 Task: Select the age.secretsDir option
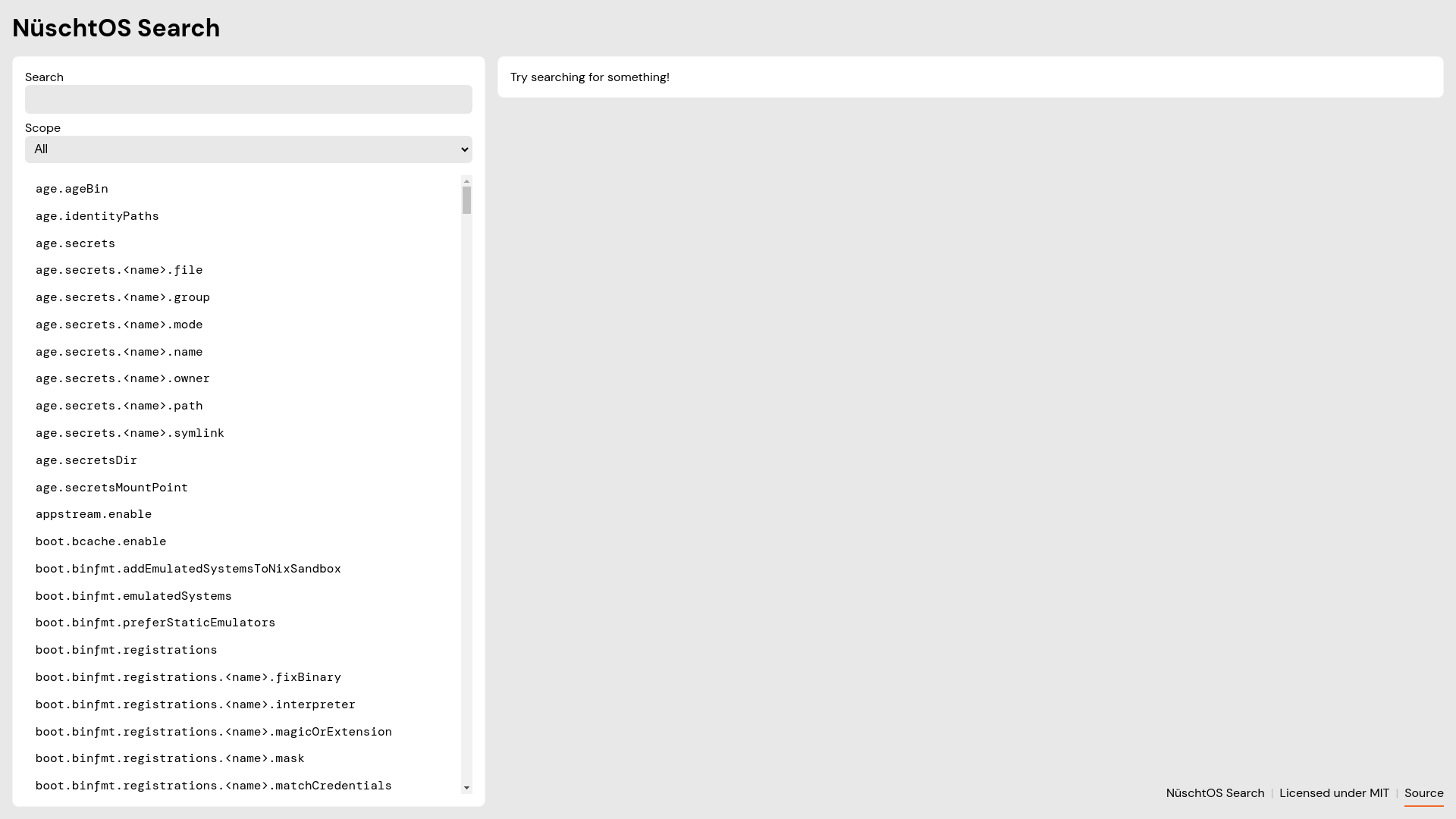click(x=243, y=460)
